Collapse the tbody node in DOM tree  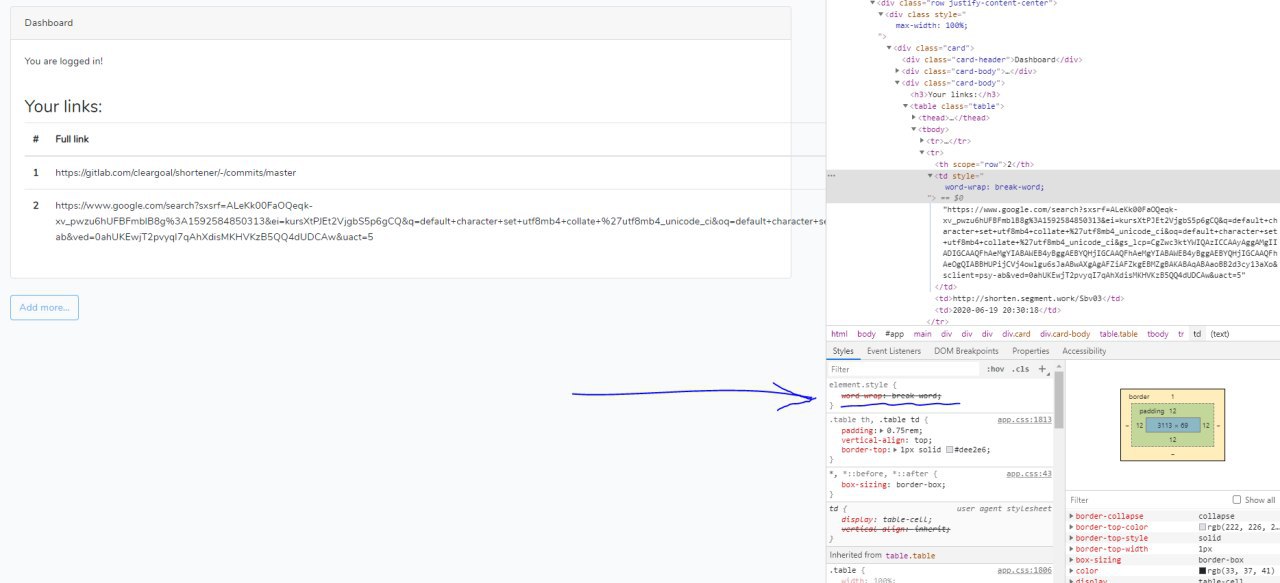click(913, 129)
